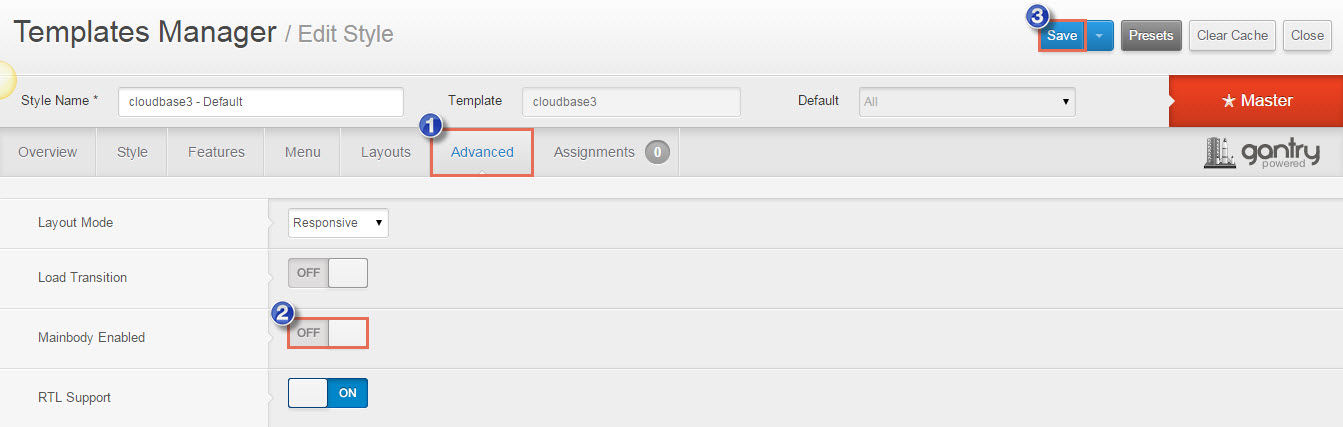Select the Overview tab
Screen dimensions: 1343x427
point(47,152)
